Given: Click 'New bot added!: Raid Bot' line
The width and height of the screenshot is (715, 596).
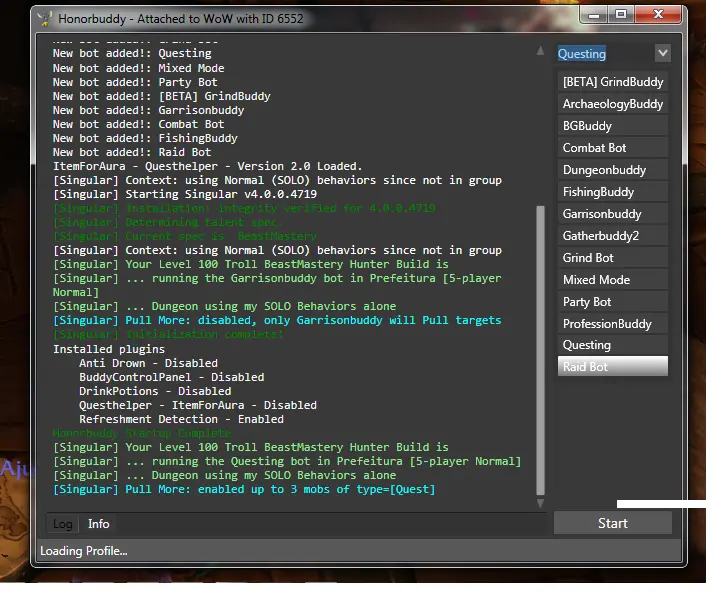Looking at the screenshot, I should tap(132, 152).
